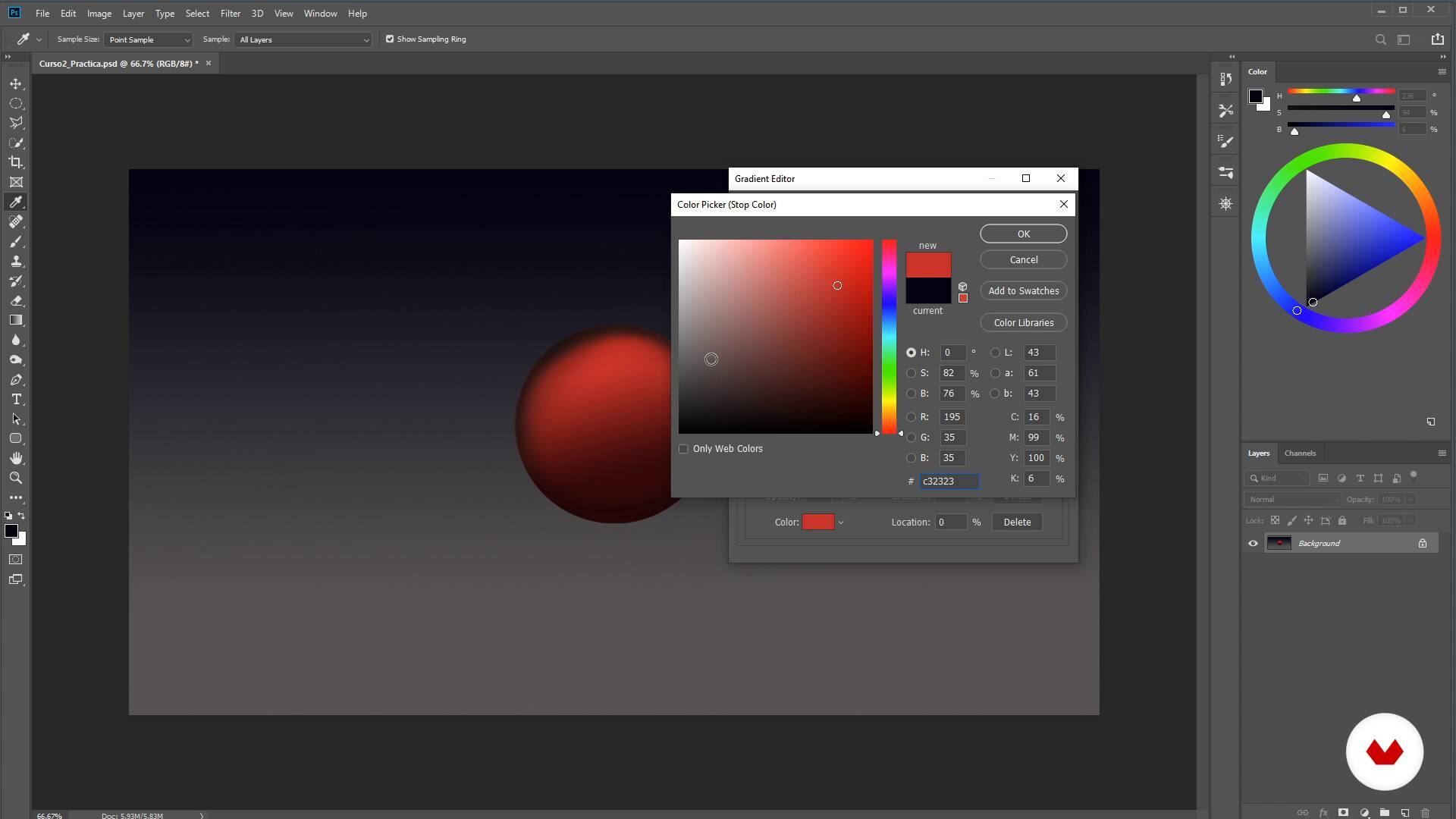Expand the gradient stop Color dropdown arrow
This screenshot has height=819, width=1456.
841,522
